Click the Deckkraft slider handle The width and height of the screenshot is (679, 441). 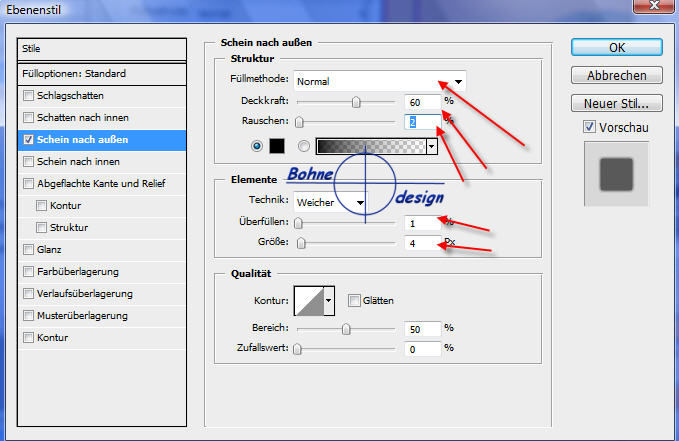355,102
